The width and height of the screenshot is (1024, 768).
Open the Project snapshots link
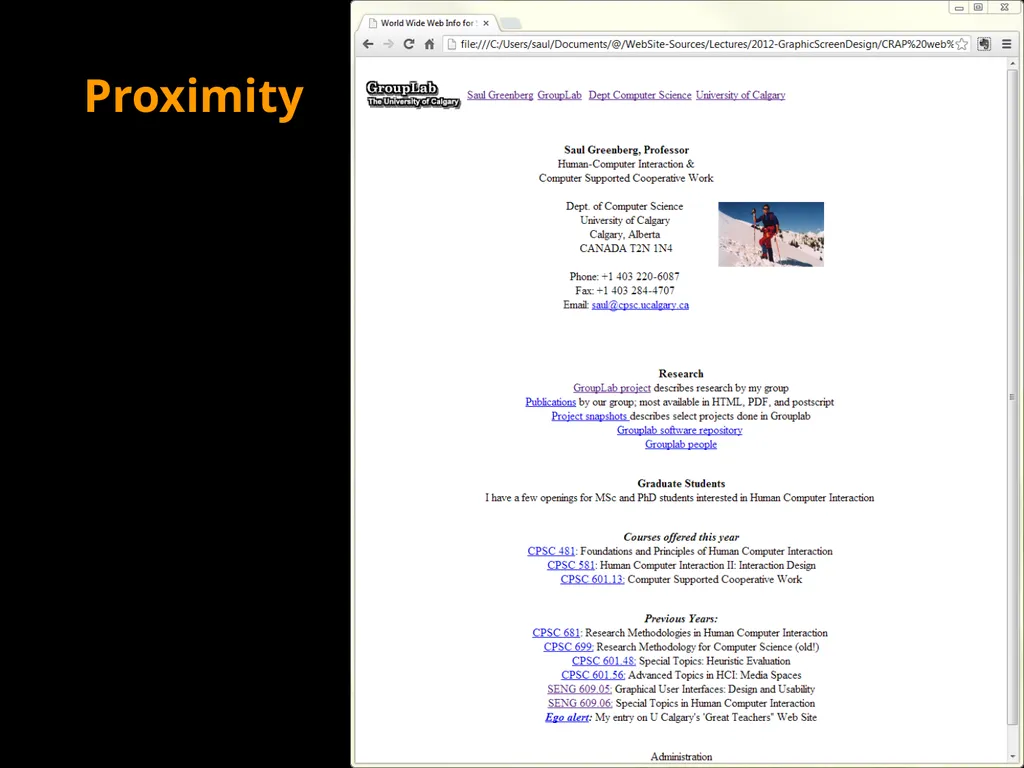589,416
